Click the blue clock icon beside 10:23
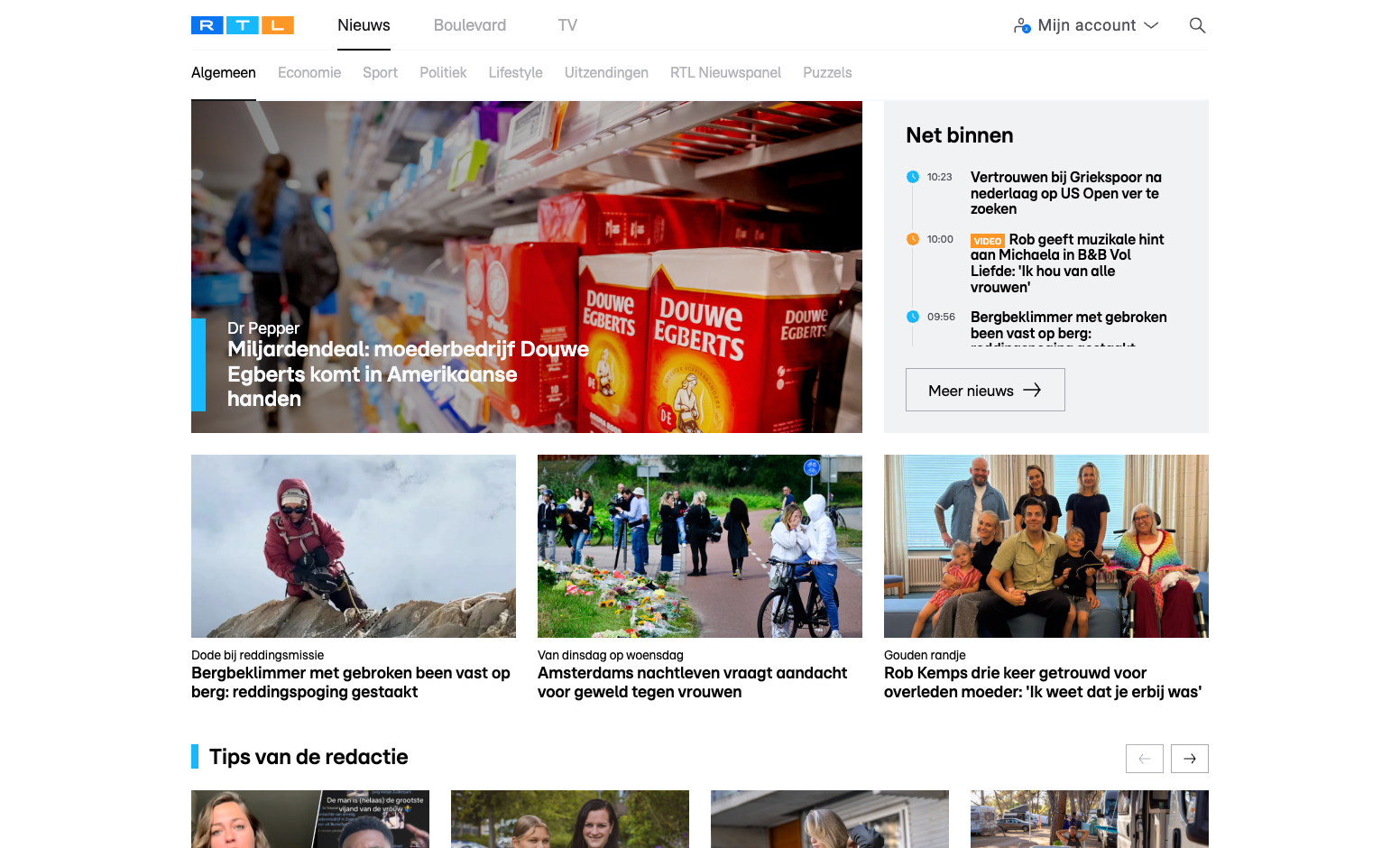The width and height of the screenshot is (1400, 848). tap(913, 177)
